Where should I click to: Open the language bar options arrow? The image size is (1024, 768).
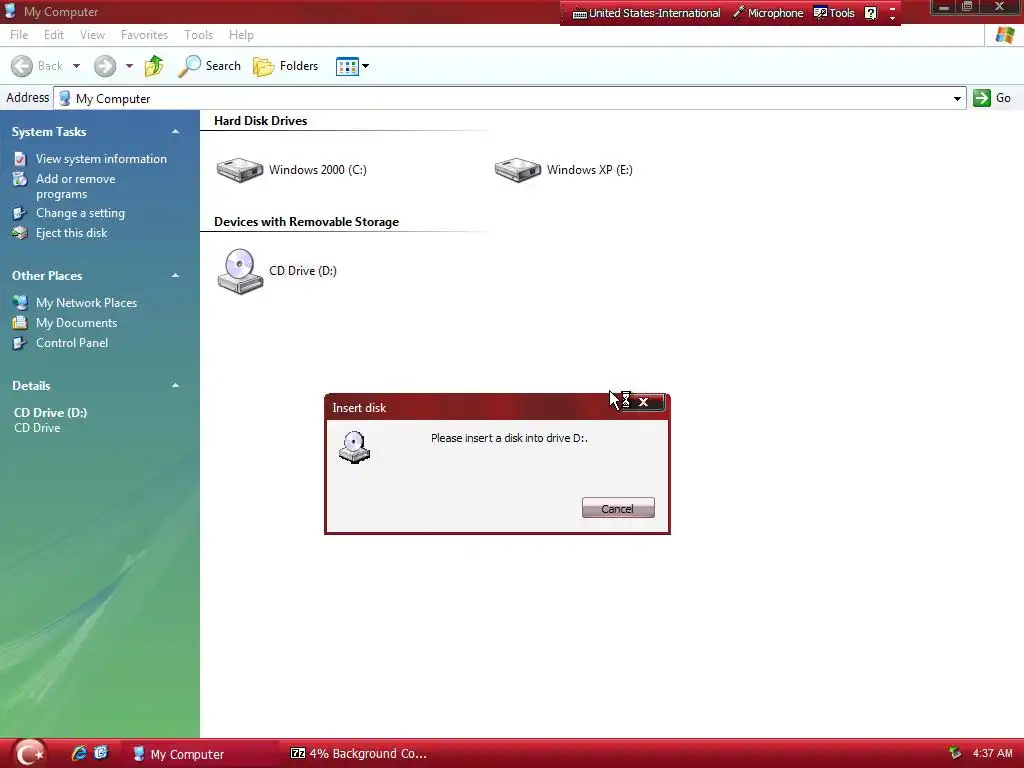[892, 18]
